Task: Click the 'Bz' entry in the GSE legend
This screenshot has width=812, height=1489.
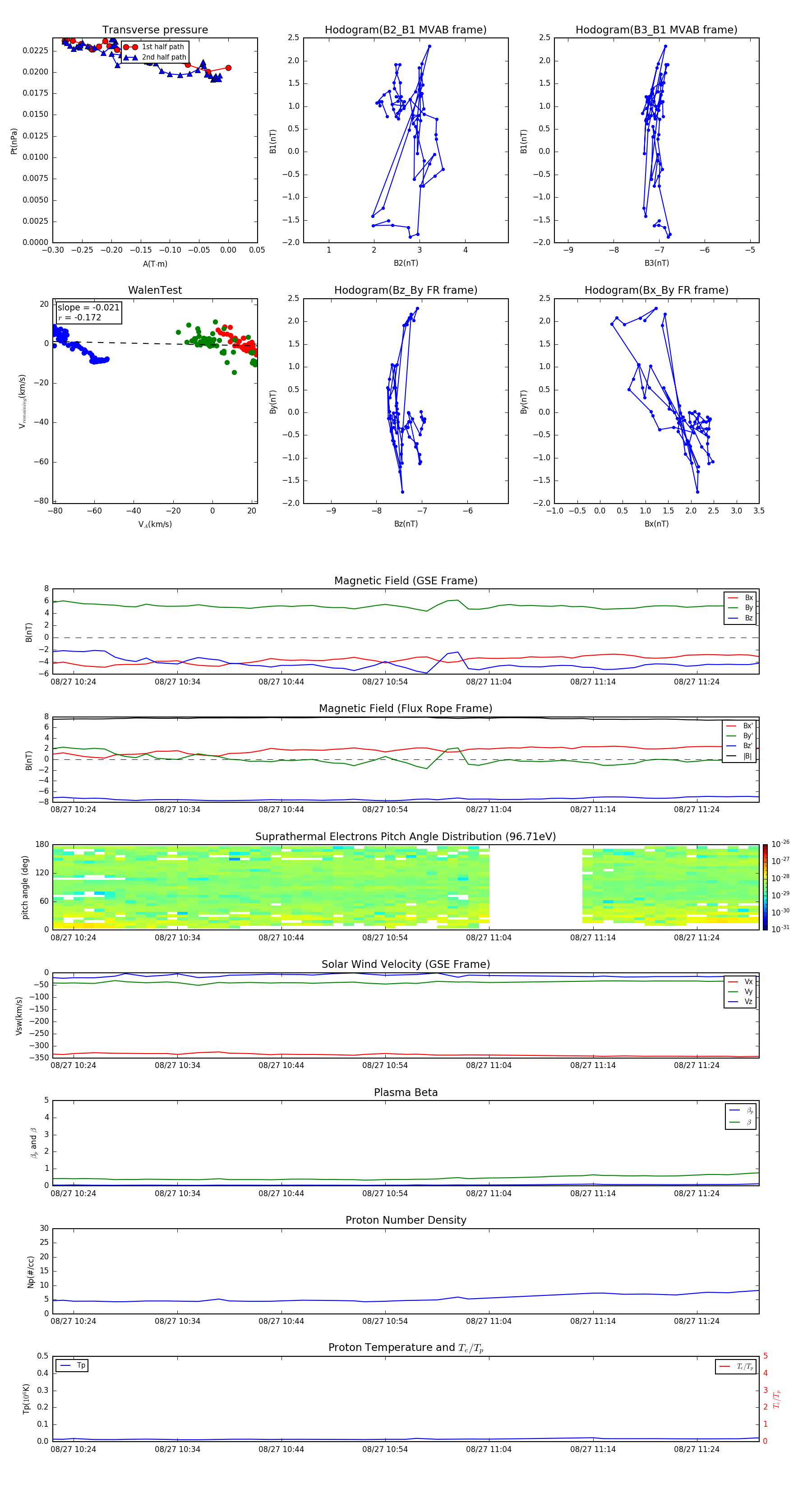Action: 740,618
